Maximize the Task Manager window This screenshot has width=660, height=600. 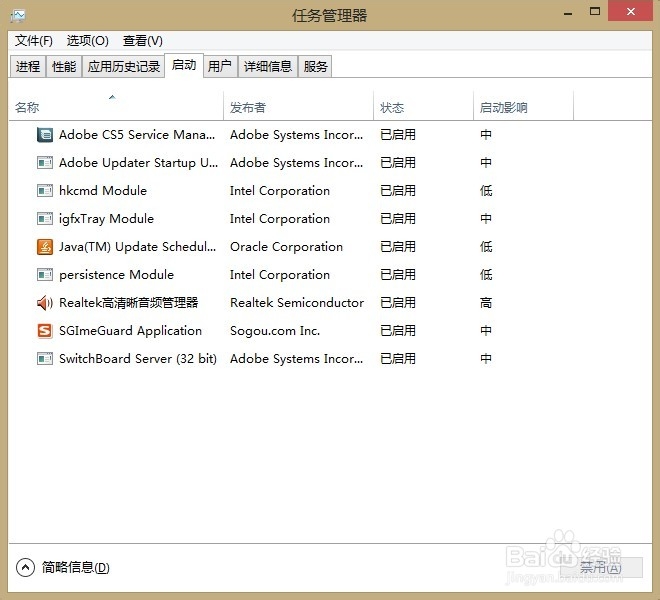pyautogui.click(x=595, y=12)
